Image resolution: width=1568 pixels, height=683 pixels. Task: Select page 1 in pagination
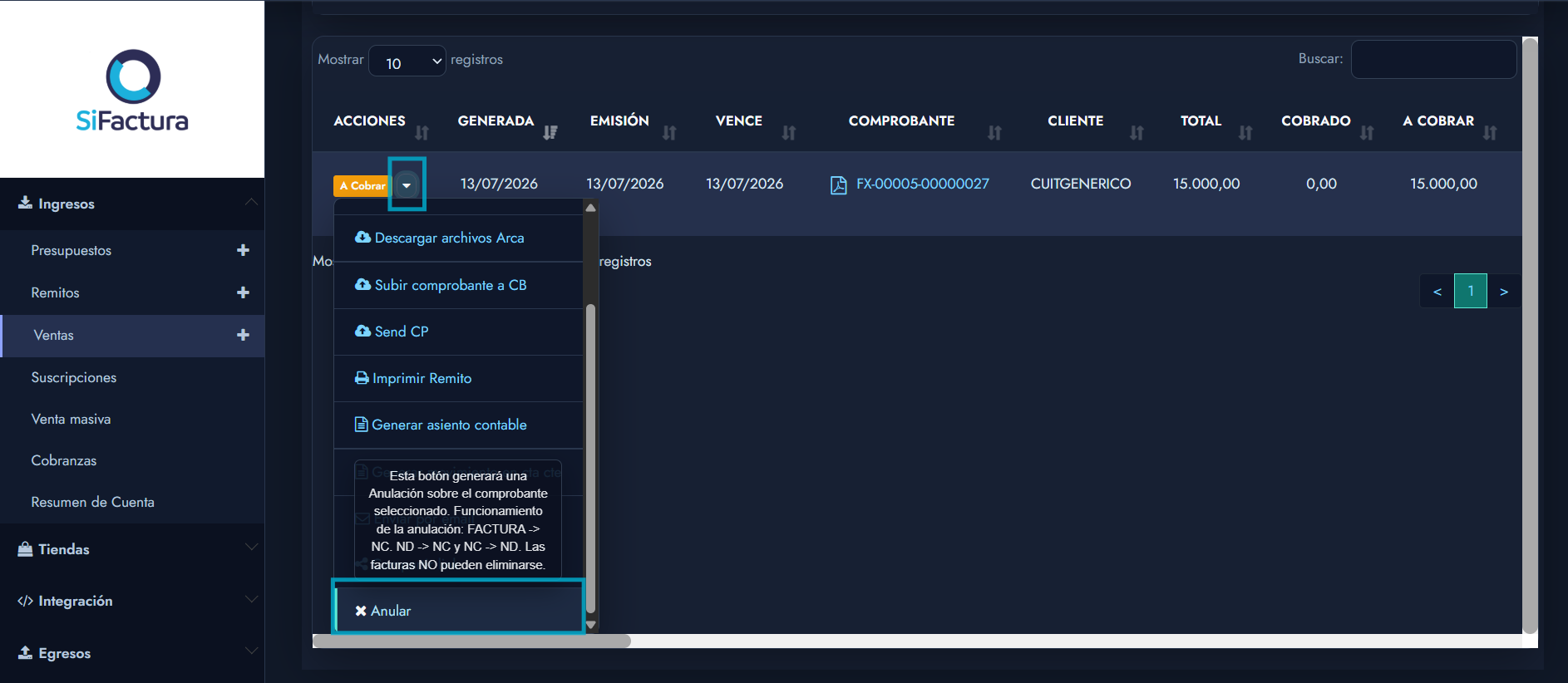click(1471, 292)
